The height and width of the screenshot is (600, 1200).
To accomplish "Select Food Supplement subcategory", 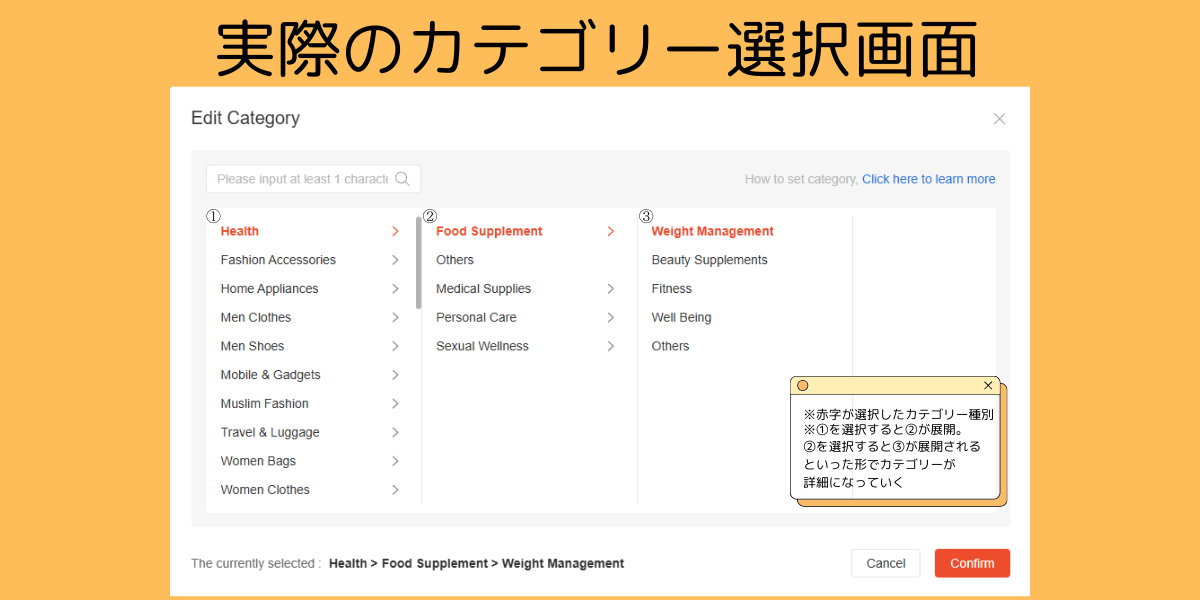I will (489, 231).
